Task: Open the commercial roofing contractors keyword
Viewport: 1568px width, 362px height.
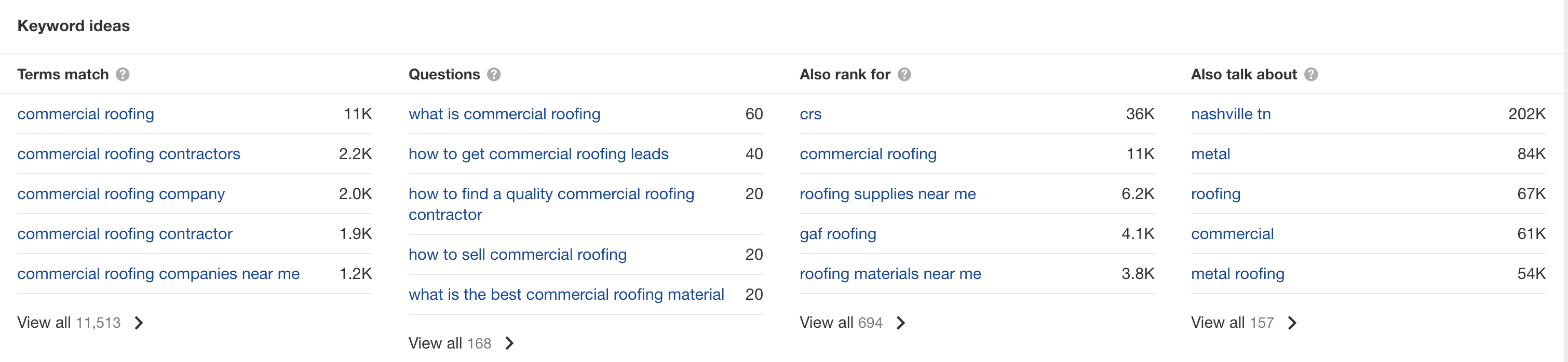Action: pyautogui.click(x=128, y=154)
